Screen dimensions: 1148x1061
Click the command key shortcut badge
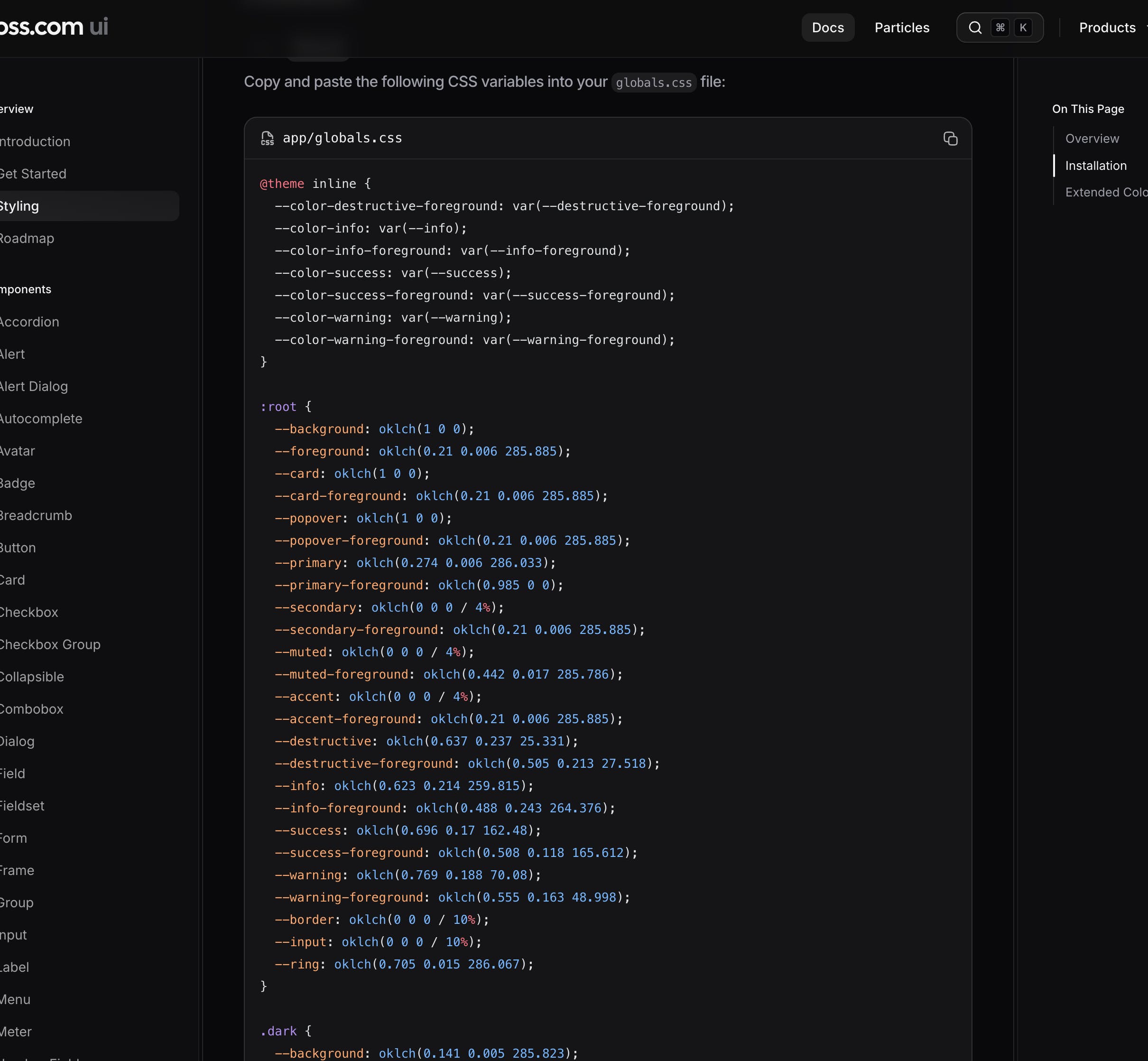tap(1000, 28)
